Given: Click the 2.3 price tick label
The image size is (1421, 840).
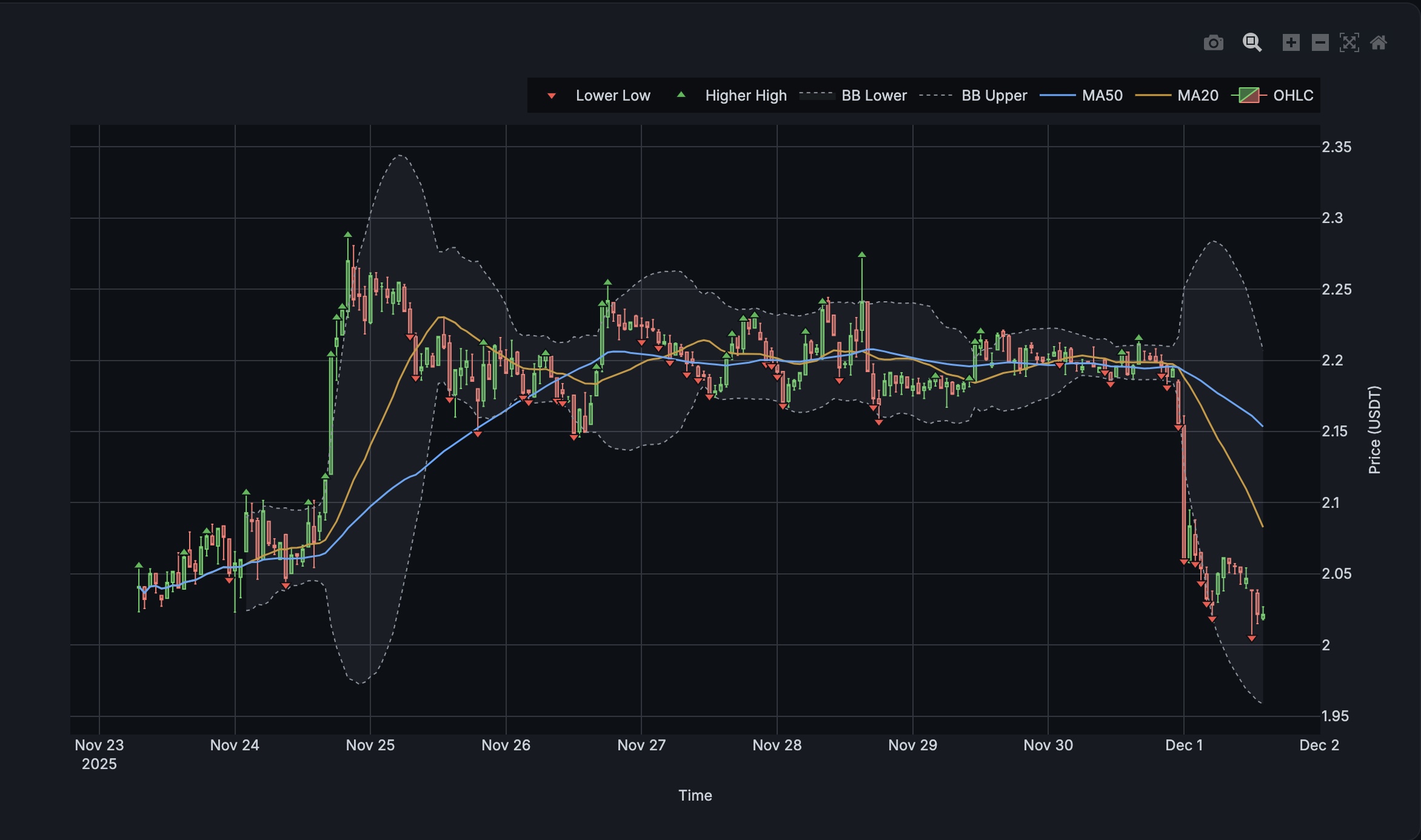Looking at the screenshot, I should coord(1332,218).
